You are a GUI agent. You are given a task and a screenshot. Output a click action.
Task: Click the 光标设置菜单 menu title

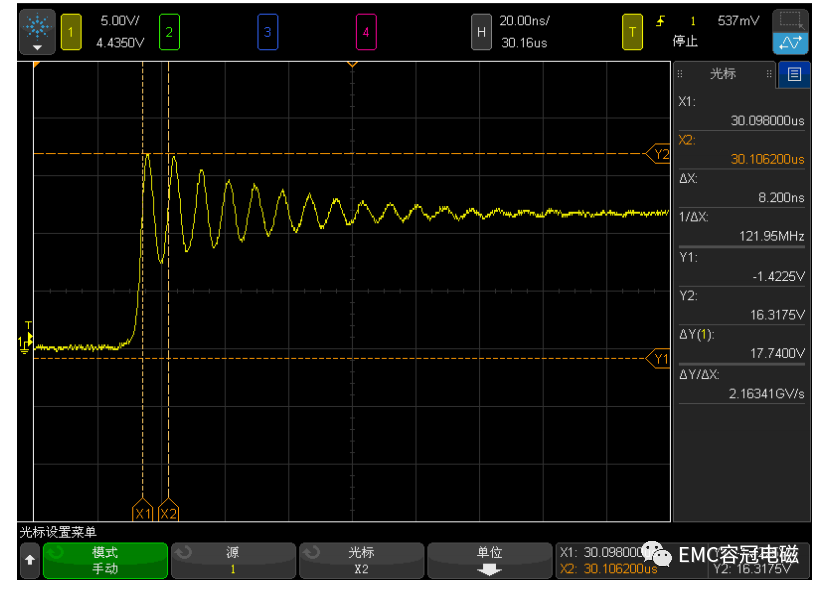[x=58, y=532]
